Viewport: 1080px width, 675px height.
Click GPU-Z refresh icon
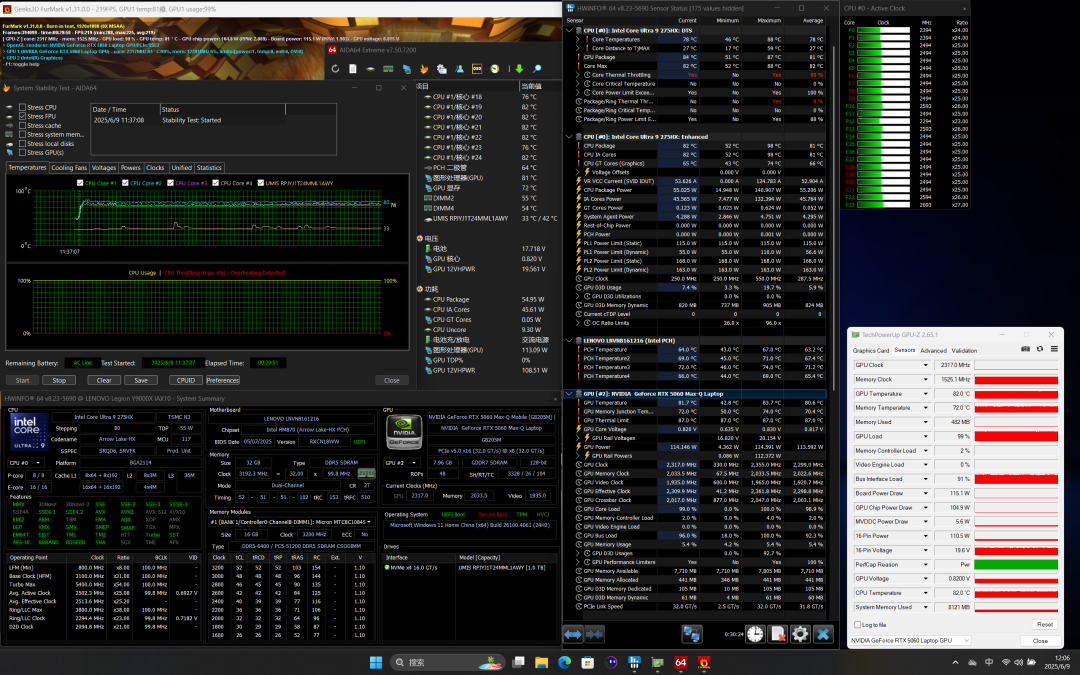tap(1039, 349)
